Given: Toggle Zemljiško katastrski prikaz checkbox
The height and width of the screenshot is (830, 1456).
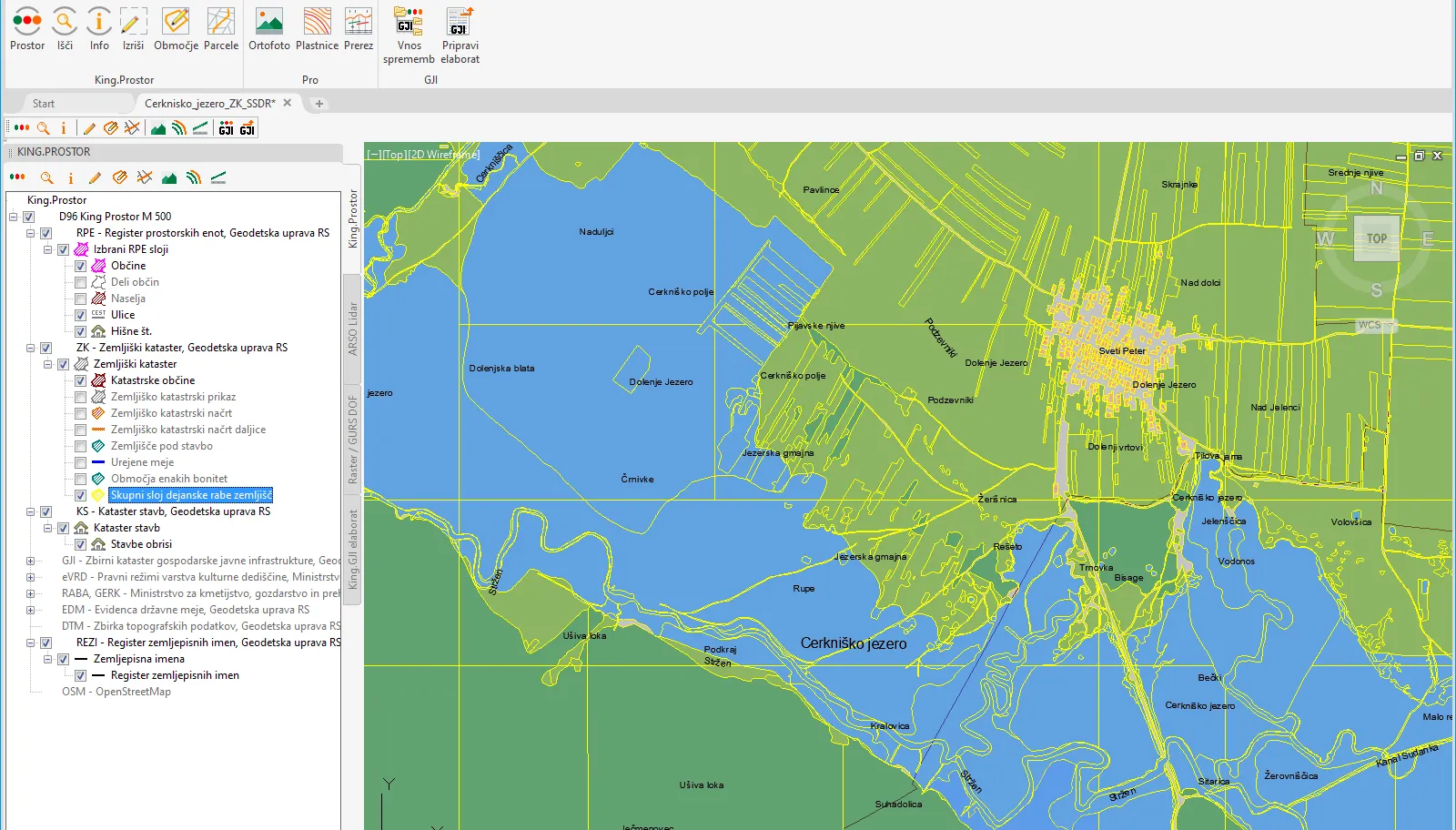Looking at the screenshot, I should (x=80, y=397).
